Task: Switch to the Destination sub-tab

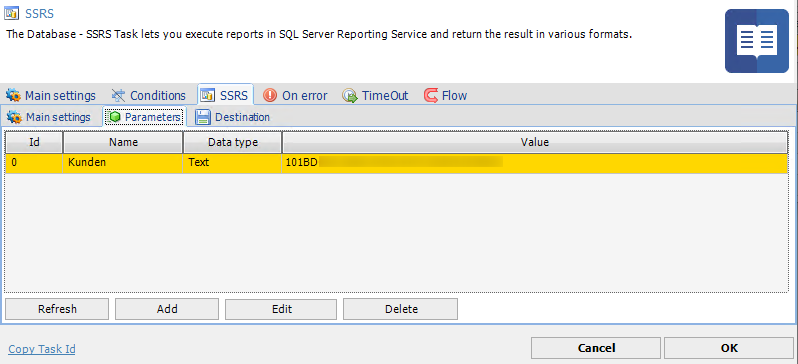Action: pyautogui.click(x=232, y=117)
